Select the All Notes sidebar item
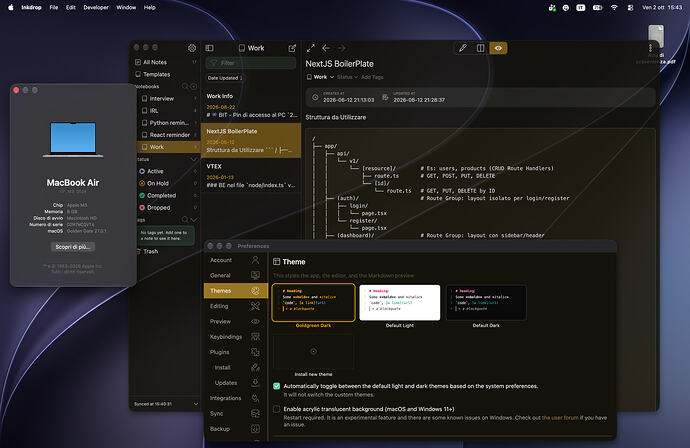This screenshot has height=448, width=690. point(165,62)
